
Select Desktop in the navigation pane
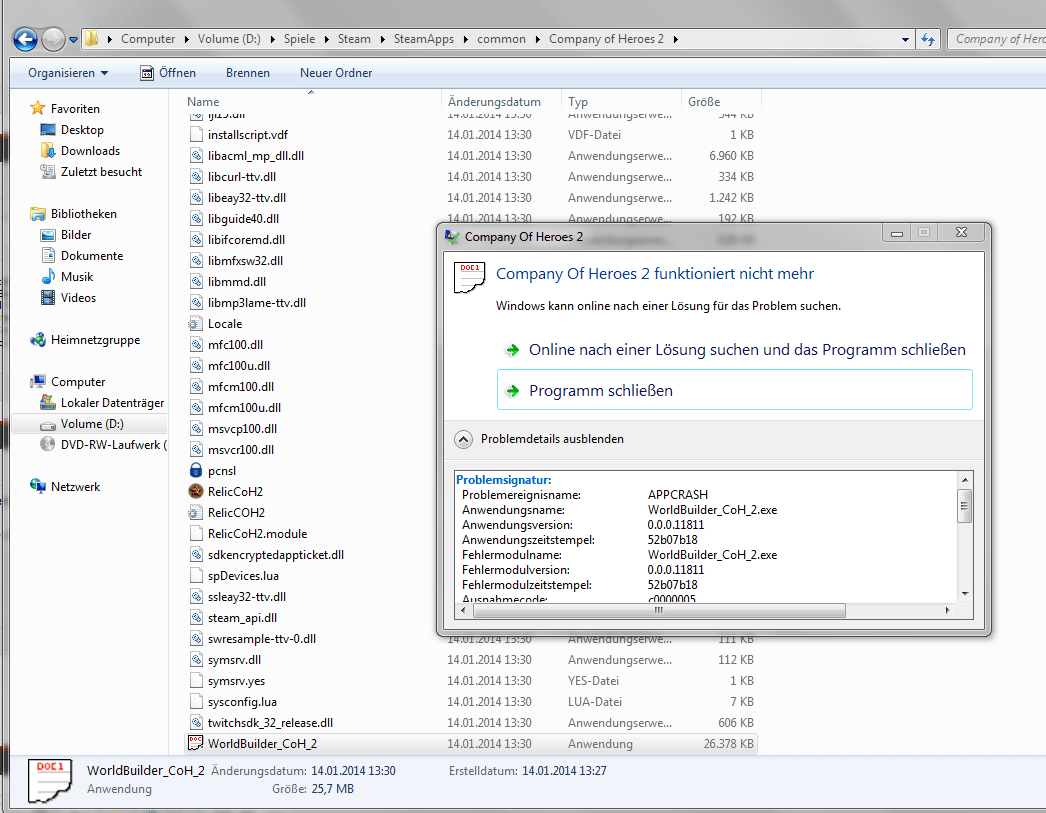(82, 129)
